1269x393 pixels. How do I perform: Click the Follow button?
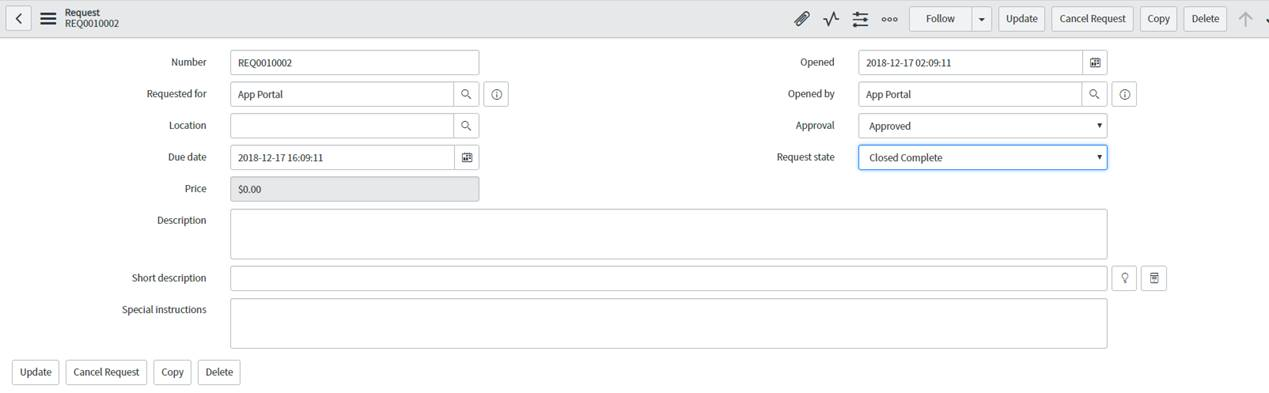coord(940,18)
